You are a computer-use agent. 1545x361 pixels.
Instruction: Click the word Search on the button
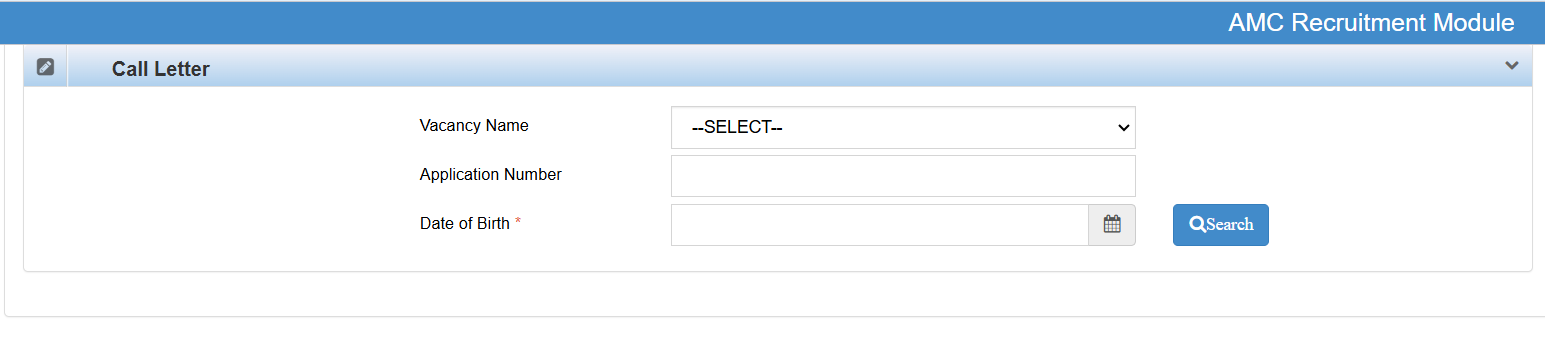pyautogui.click(x=1230, y=225)
